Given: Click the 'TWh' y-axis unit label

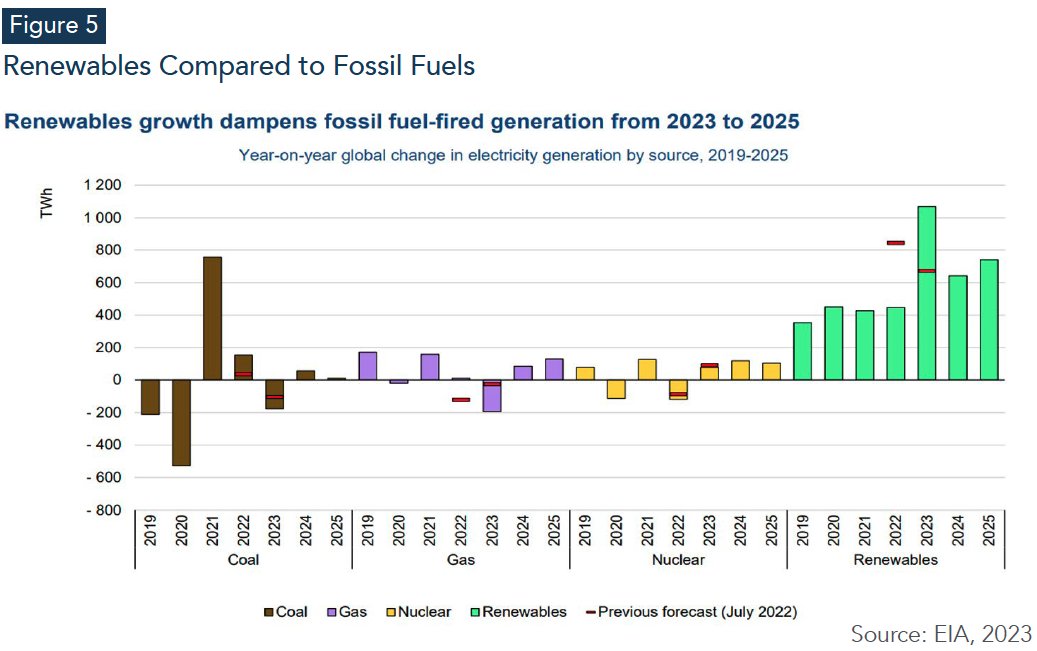Looking at the screenshot, I should click(46, 203).
